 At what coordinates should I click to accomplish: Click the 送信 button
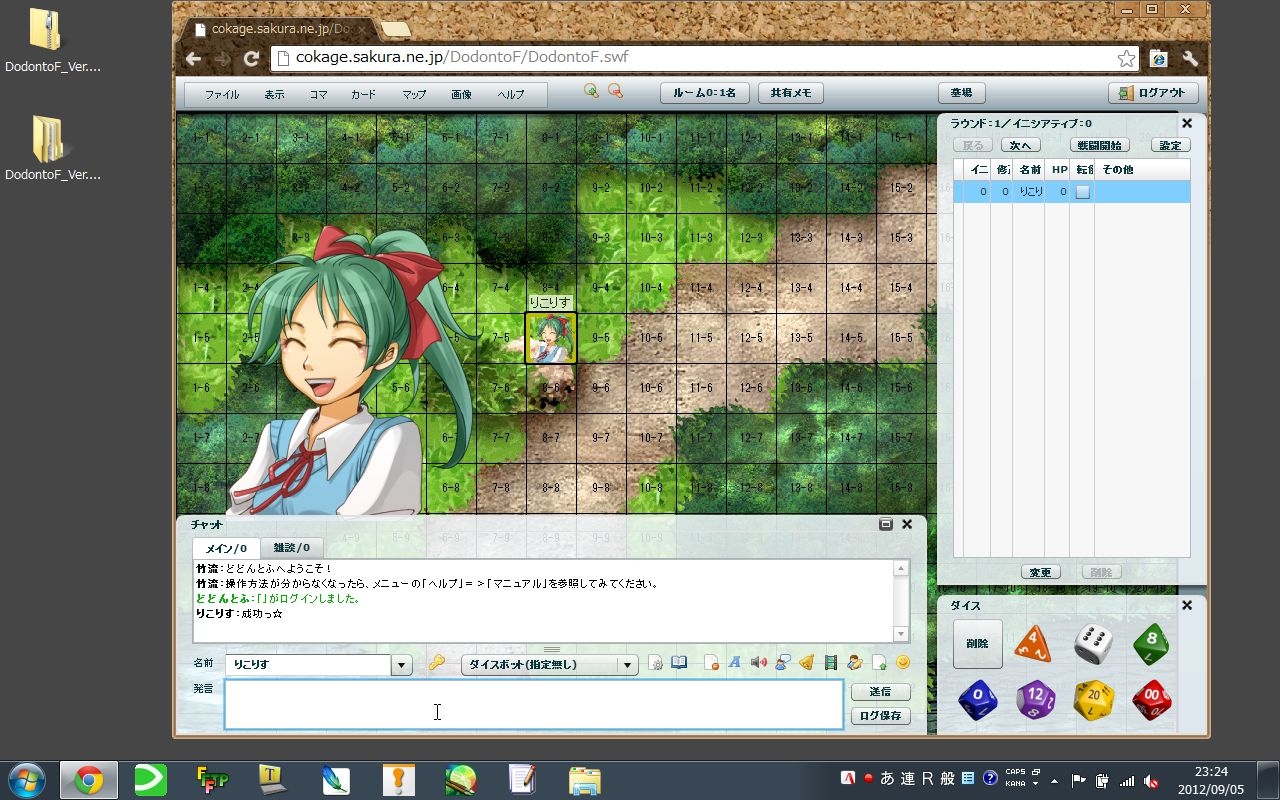pyautogui.click(x=881, y=691)
